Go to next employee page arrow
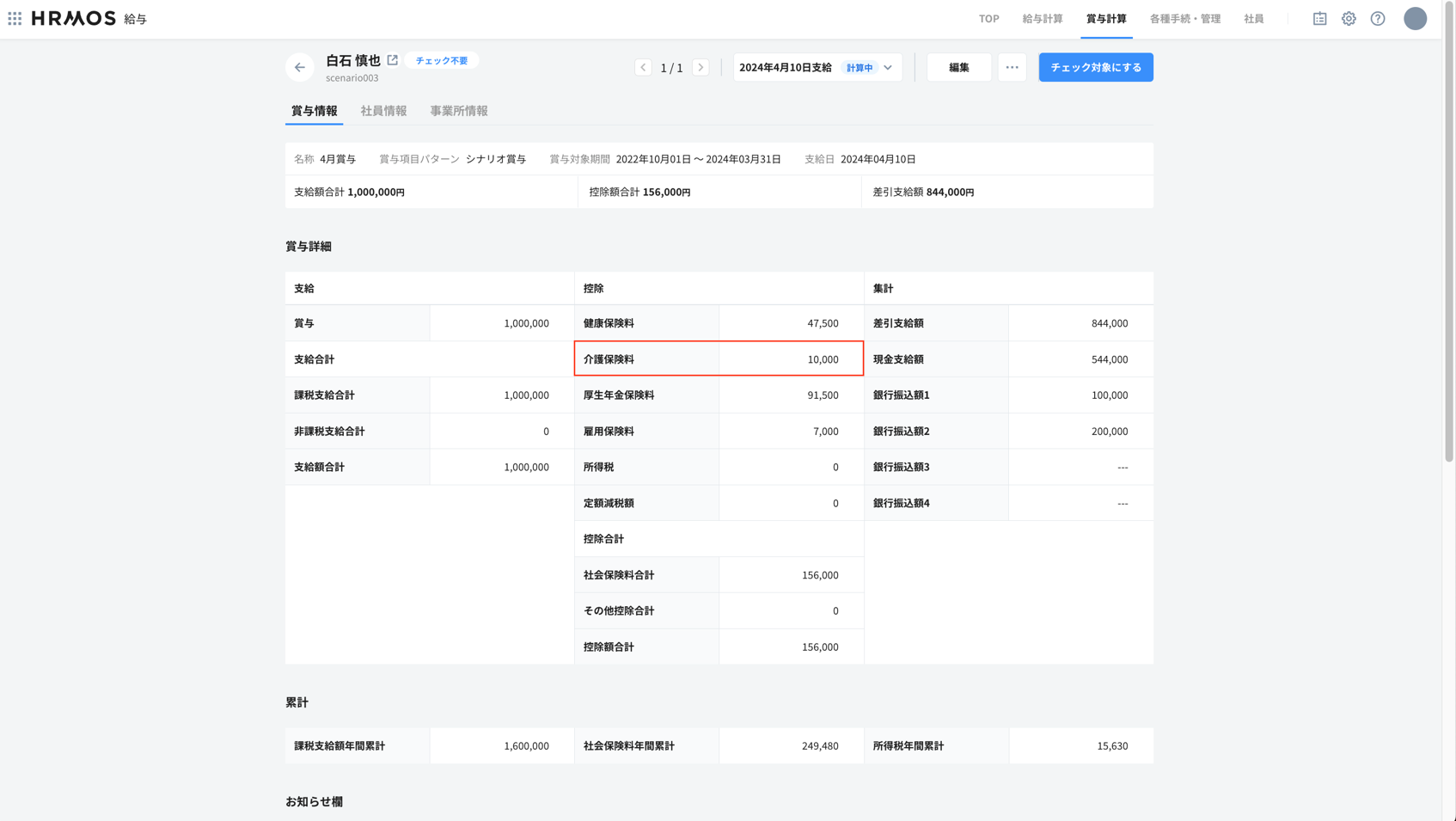This screenshot has height=821, width=1456. [700, 67]
